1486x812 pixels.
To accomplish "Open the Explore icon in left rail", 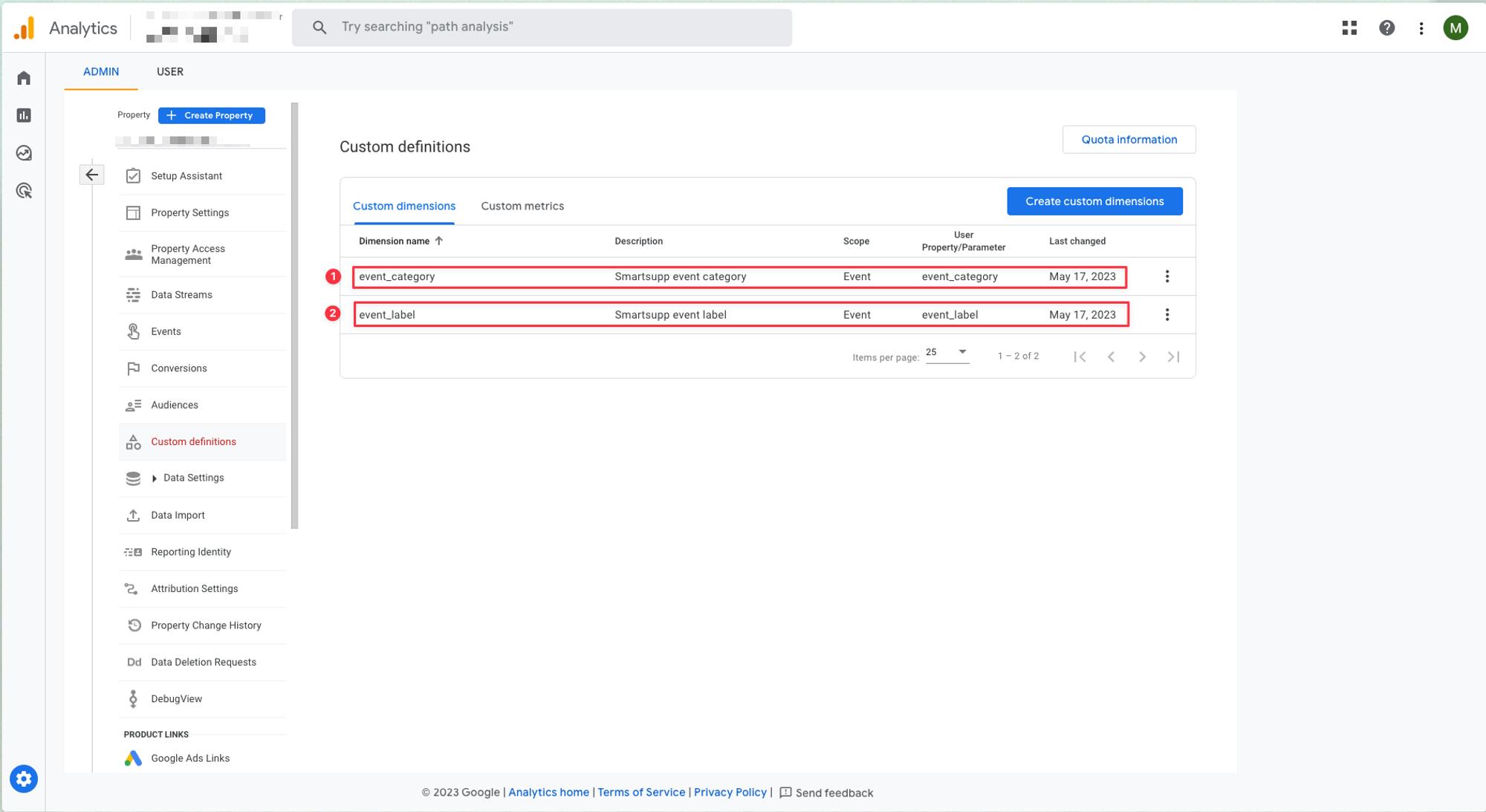I will click(24, 153).
